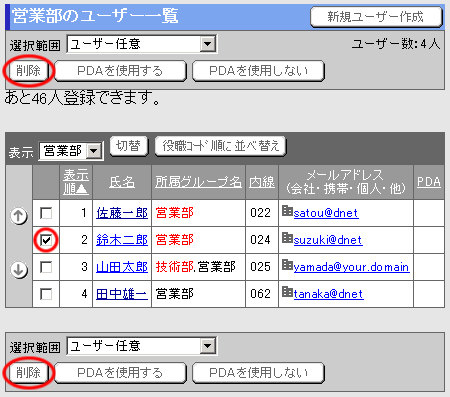
Task: Open the top 選択範囲 dropdown
Action: click(x=142, y=44)
